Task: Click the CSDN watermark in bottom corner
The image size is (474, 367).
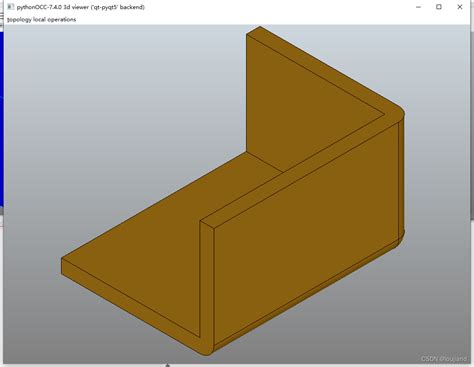Action: pos(443,359)
